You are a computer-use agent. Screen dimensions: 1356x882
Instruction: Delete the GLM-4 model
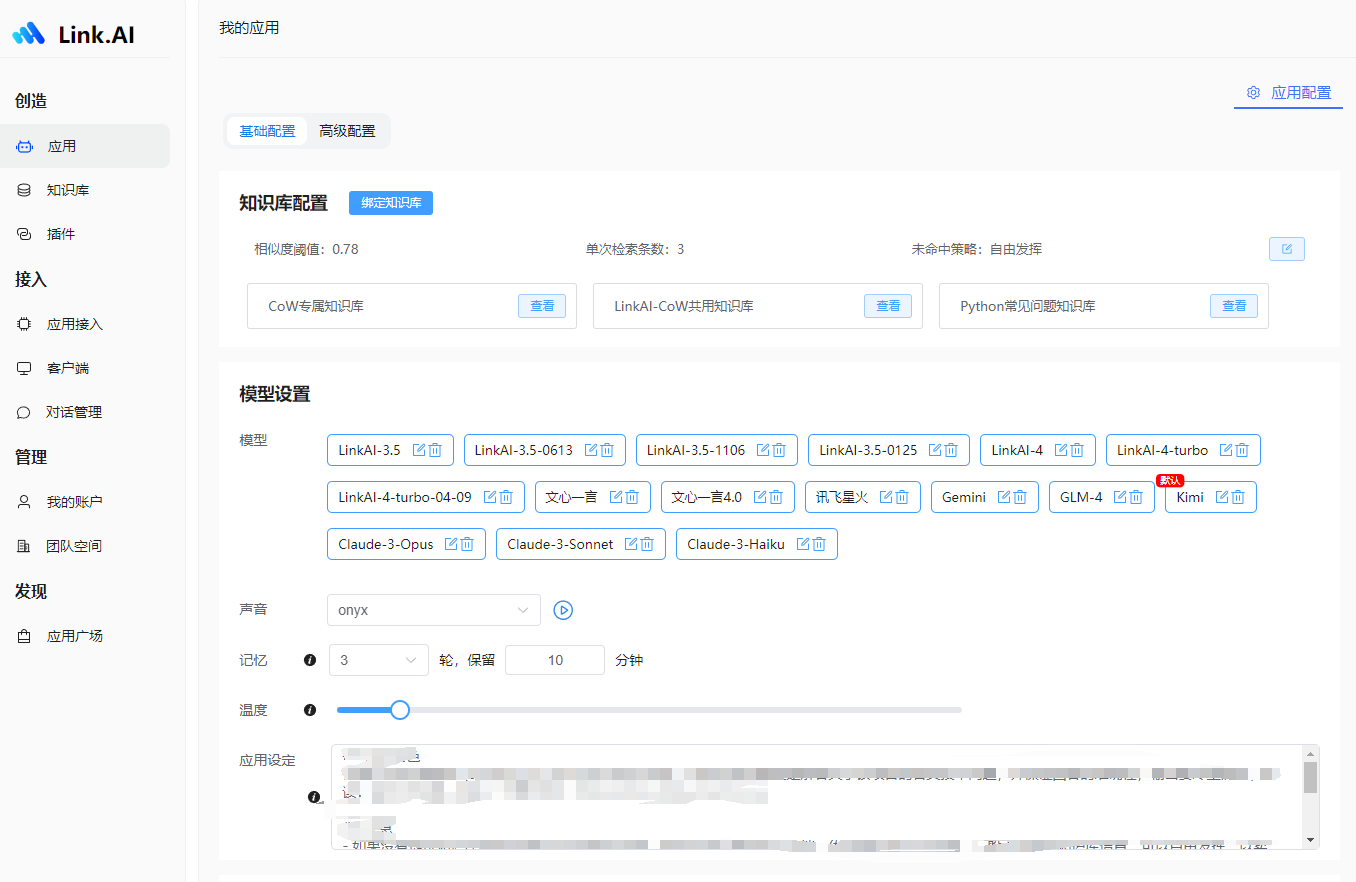[x=1137, y=497]
